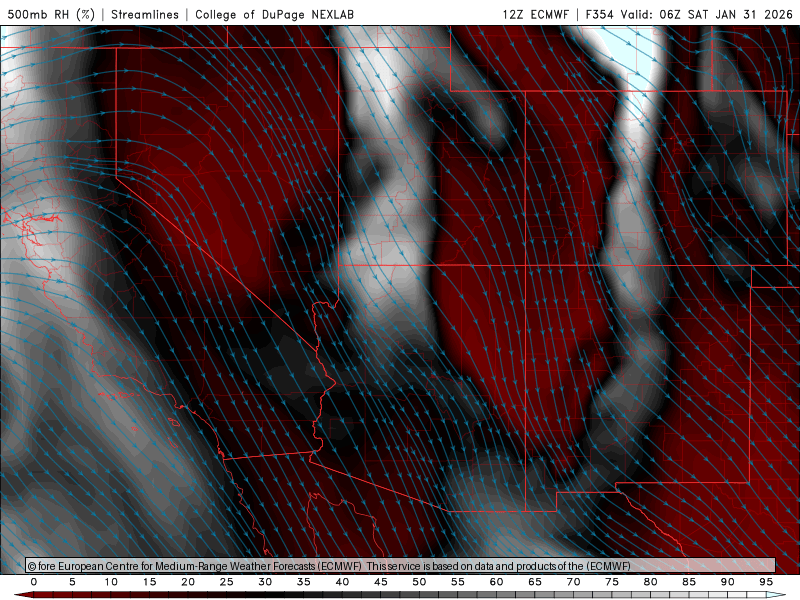Click the "55" label on the color scale

pos(458,582)
